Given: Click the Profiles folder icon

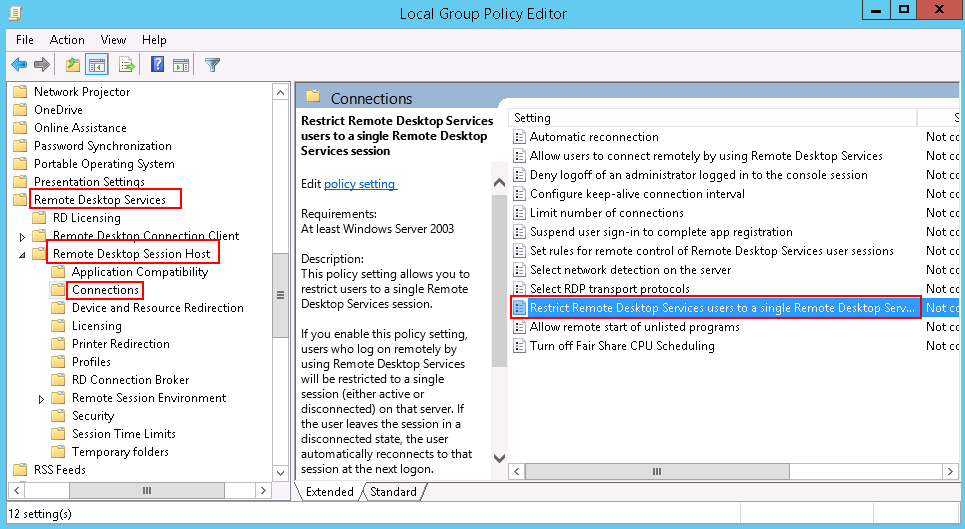Looking at the screenshot, I should 58,362.
